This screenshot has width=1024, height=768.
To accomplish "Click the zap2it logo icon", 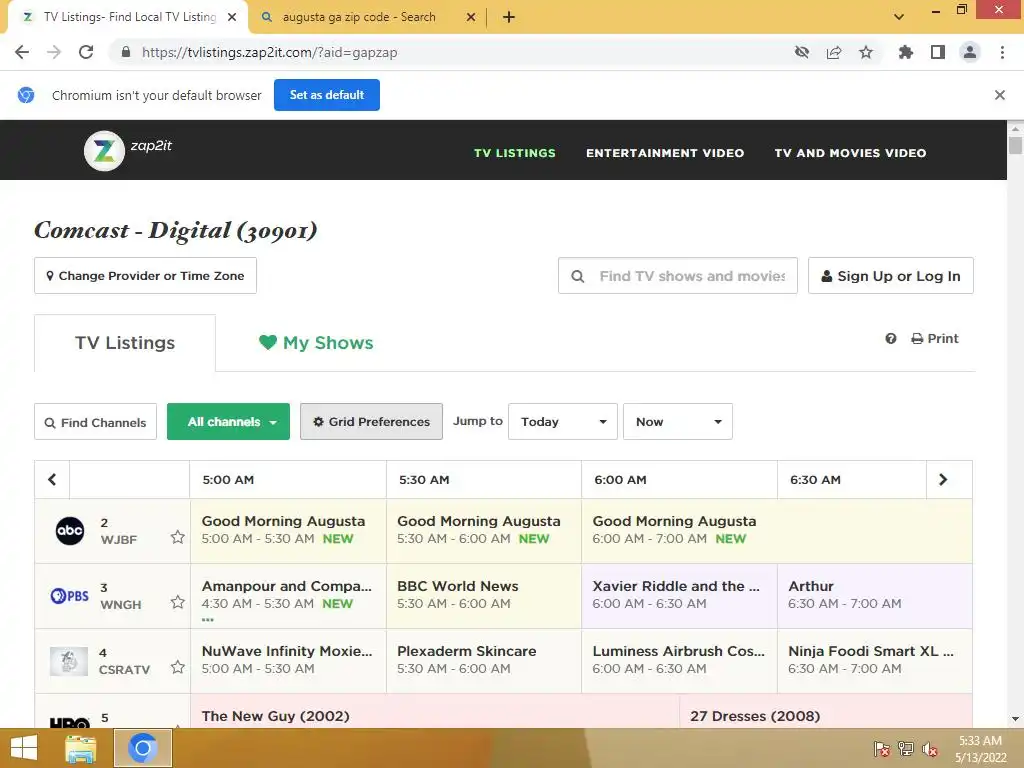I will click(x=104, y=151).
